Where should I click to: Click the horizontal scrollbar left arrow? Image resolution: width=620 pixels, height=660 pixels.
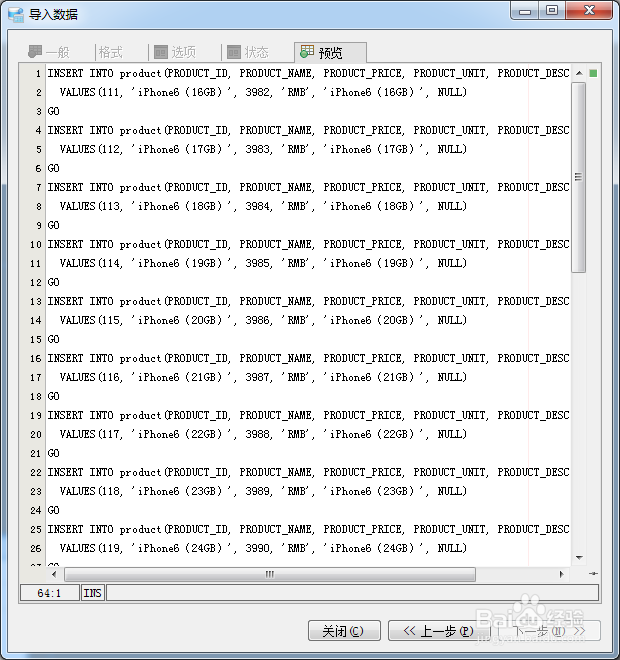(54, 574)
